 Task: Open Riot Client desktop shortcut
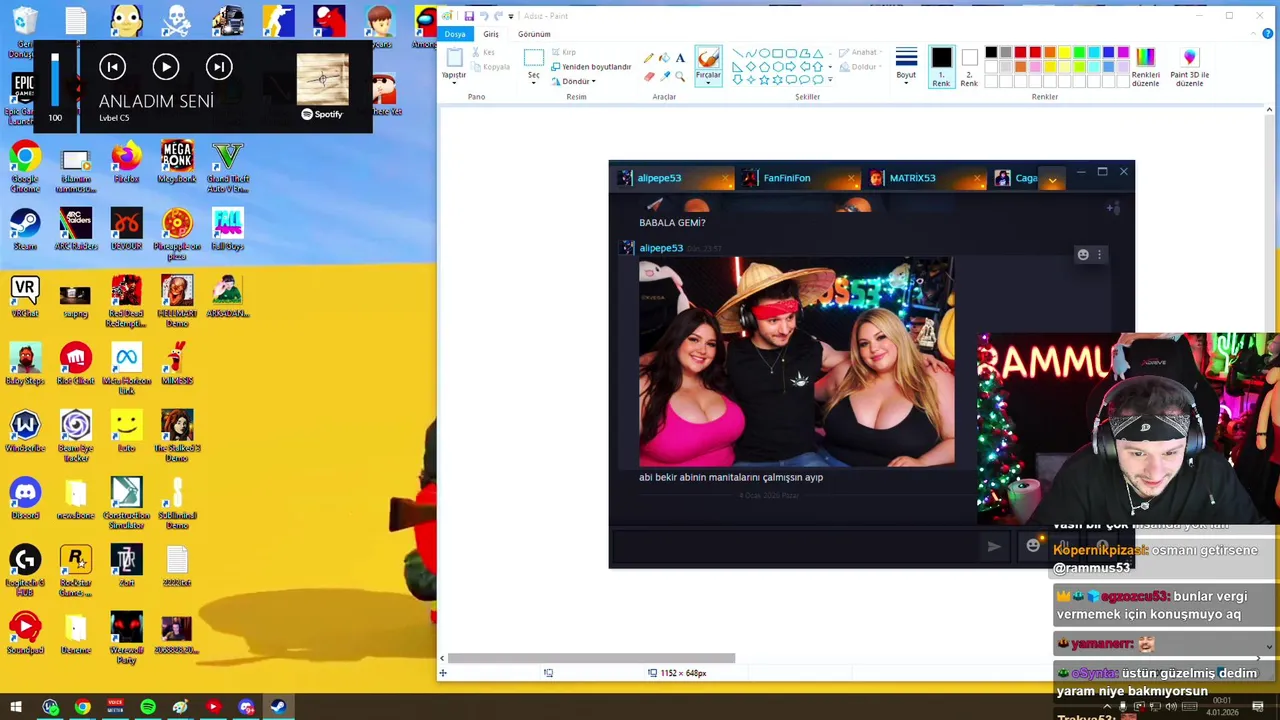pos(76,364)
